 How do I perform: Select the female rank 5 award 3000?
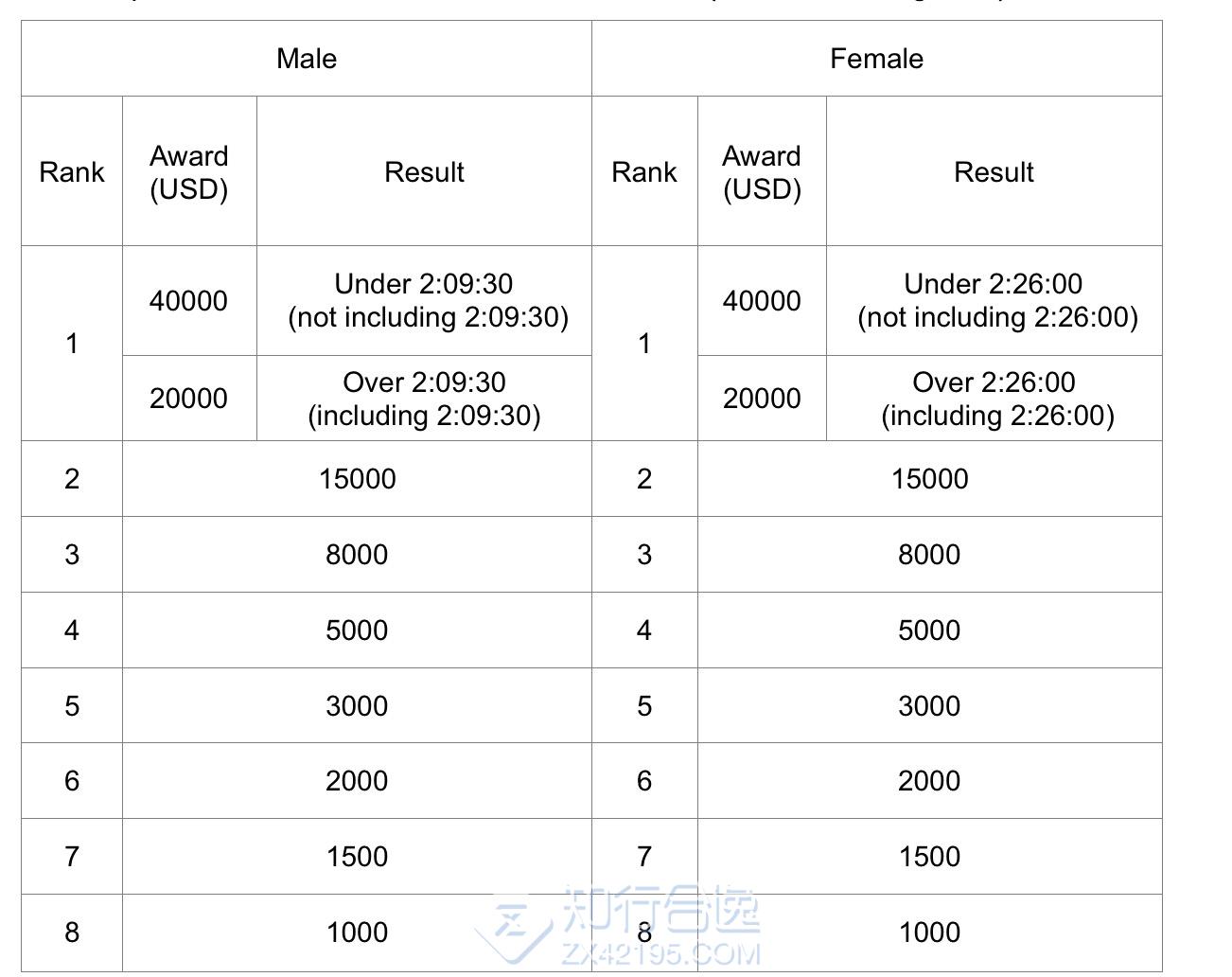coord(929,706)
